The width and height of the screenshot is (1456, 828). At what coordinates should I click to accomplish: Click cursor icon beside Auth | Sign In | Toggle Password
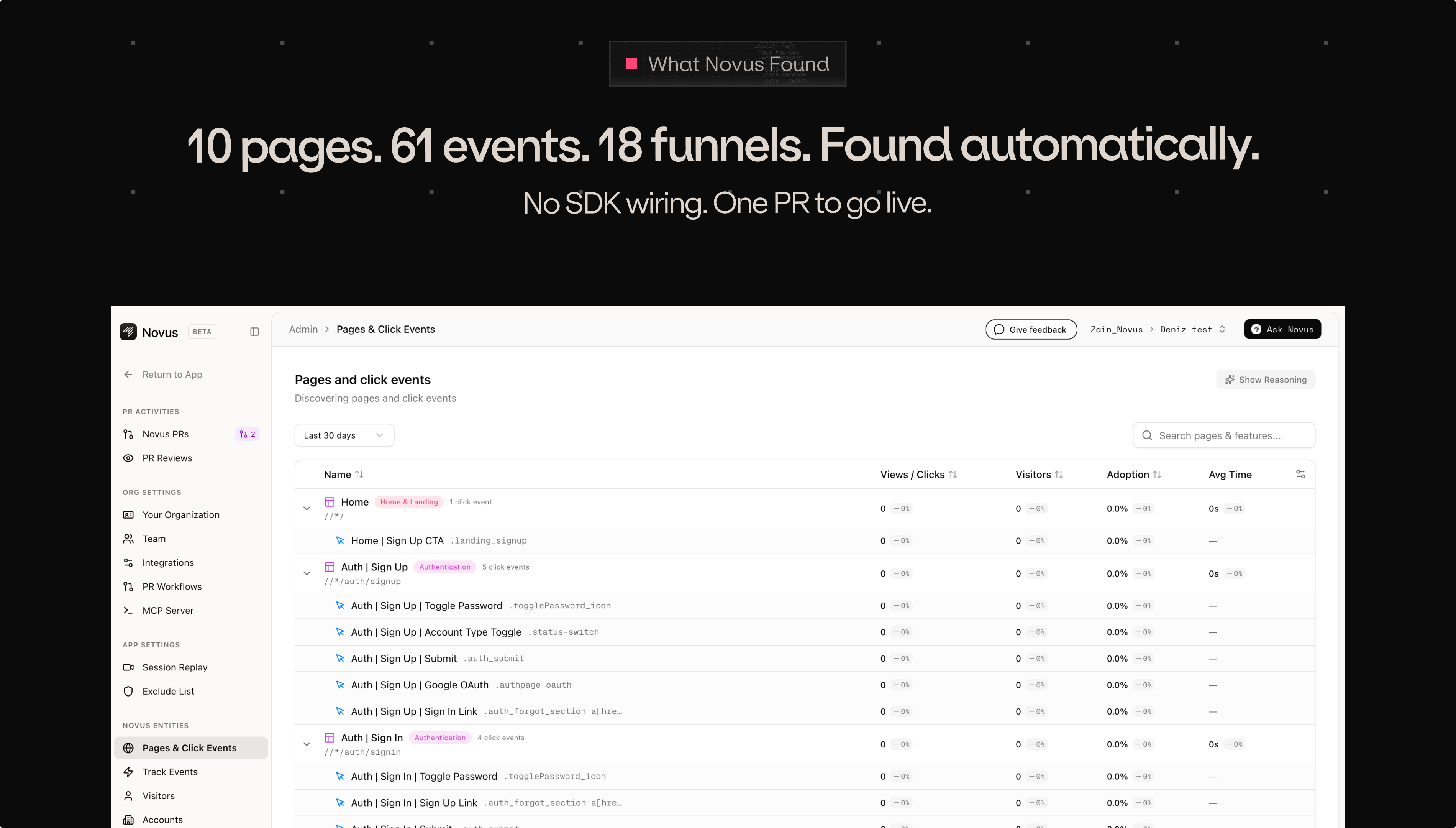click(340, 776)
